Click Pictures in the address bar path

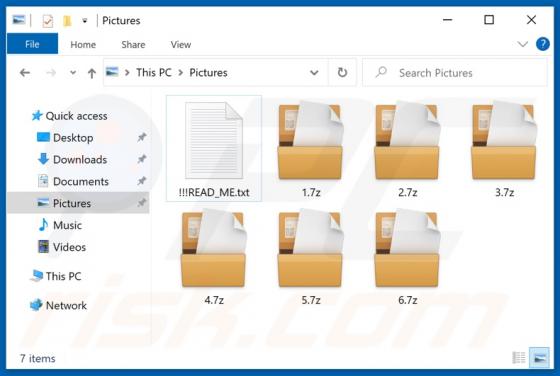point(208,72)
